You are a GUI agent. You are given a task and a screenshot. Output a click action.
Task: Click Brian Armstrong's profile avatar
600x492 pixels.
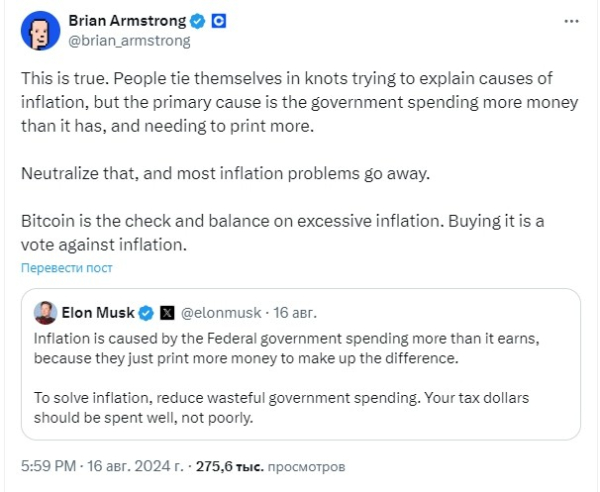37,31
